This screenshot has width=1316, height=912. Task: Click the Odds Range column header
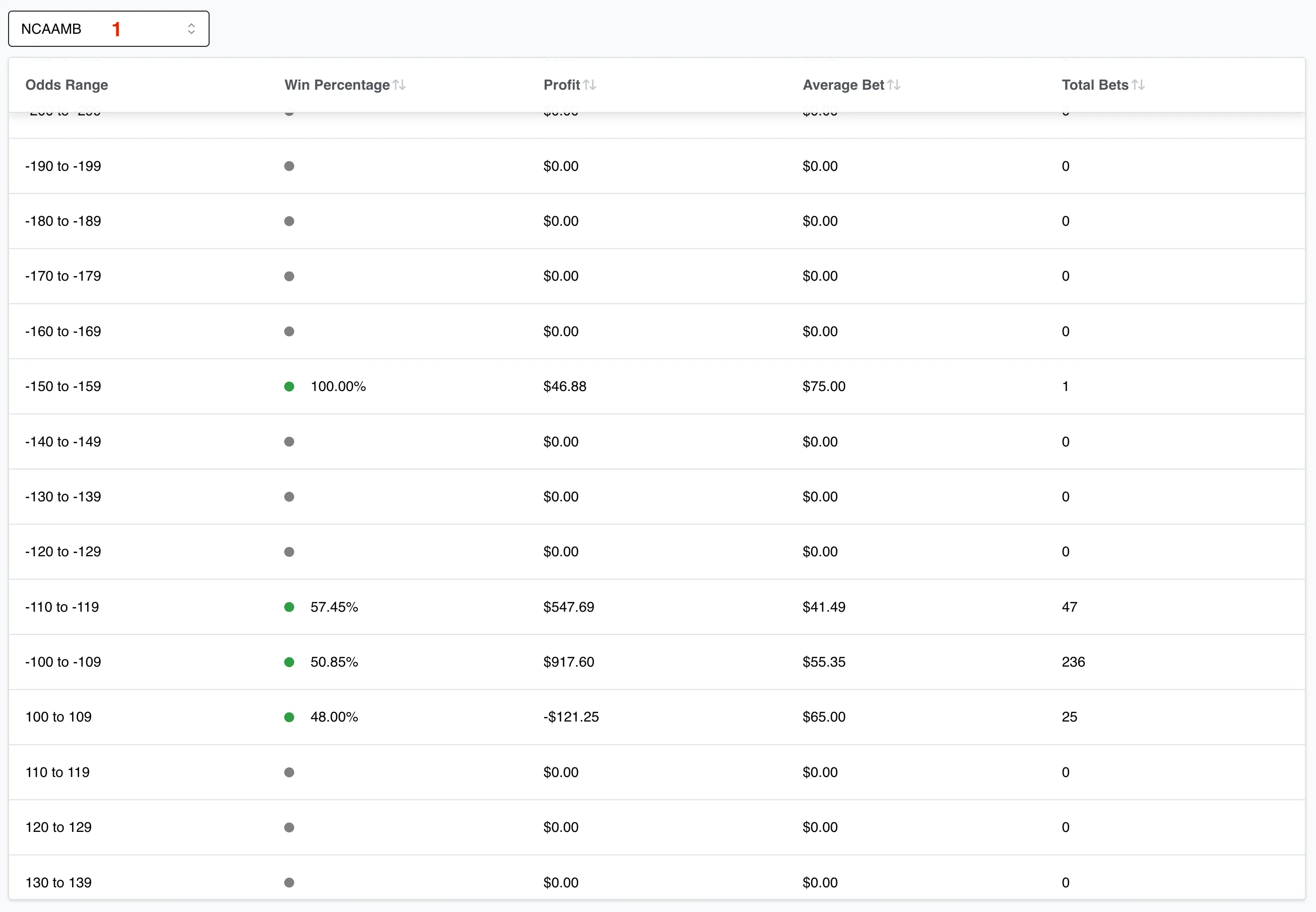[67, 85]
